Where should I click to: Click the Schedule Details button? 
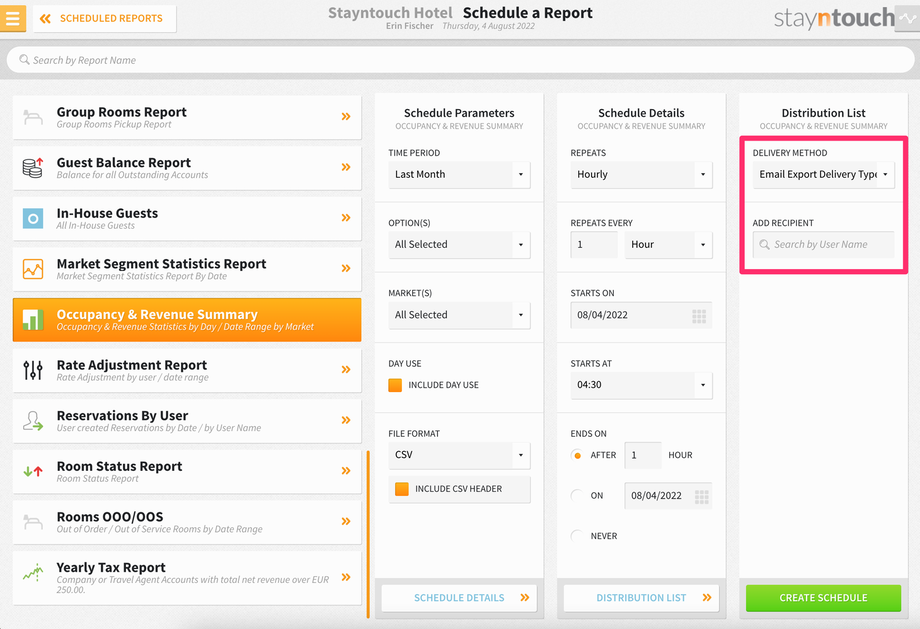point(459,598)
